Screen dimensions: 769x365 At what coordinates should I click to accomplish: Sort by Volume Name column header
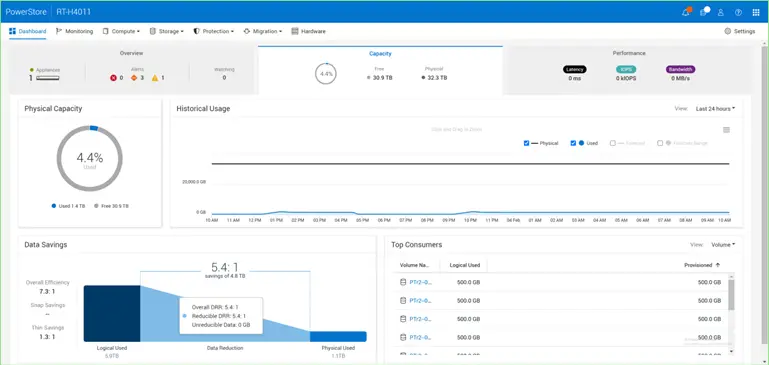click(x=415, y=265)
